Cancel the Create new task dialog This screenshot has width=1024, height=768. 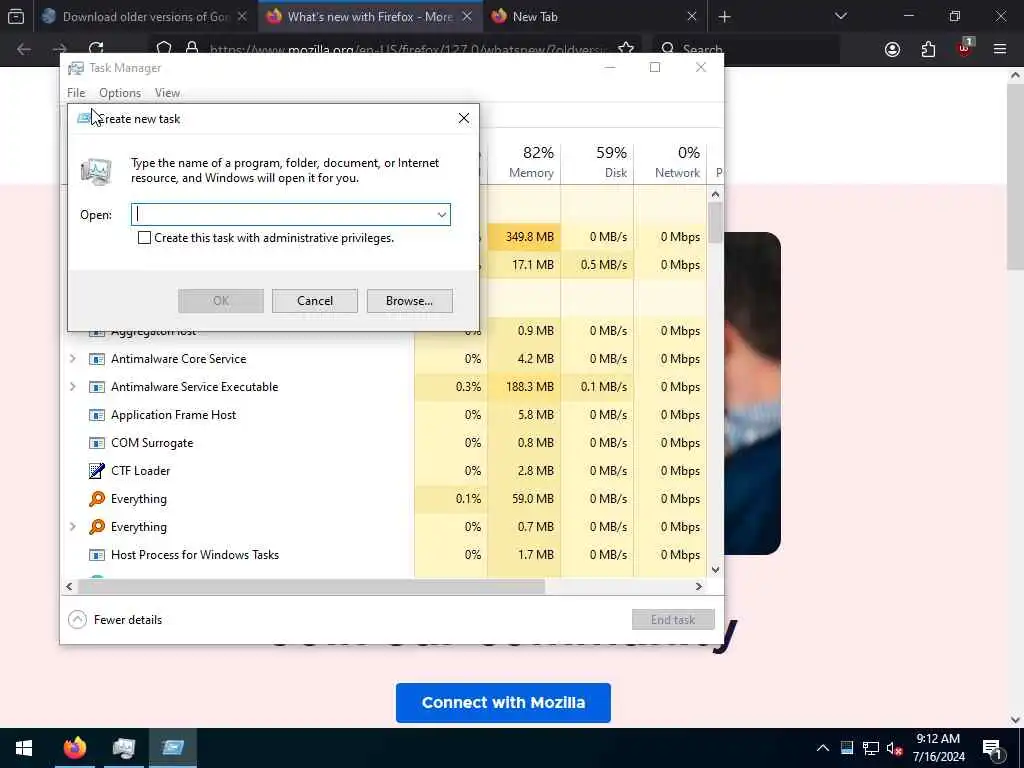point(315,301)
